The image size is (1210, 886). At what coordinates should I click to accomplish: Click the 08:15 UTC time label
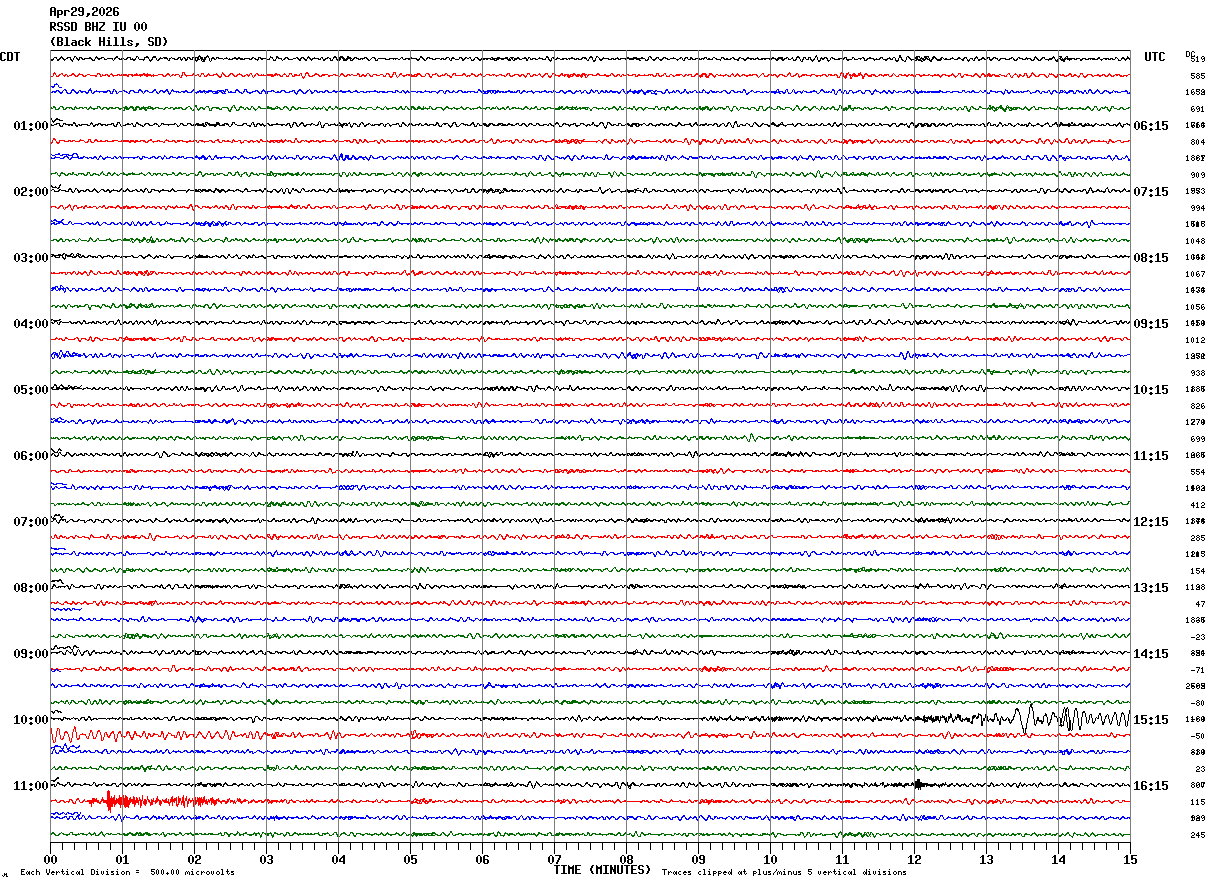tap(1151, 258)
